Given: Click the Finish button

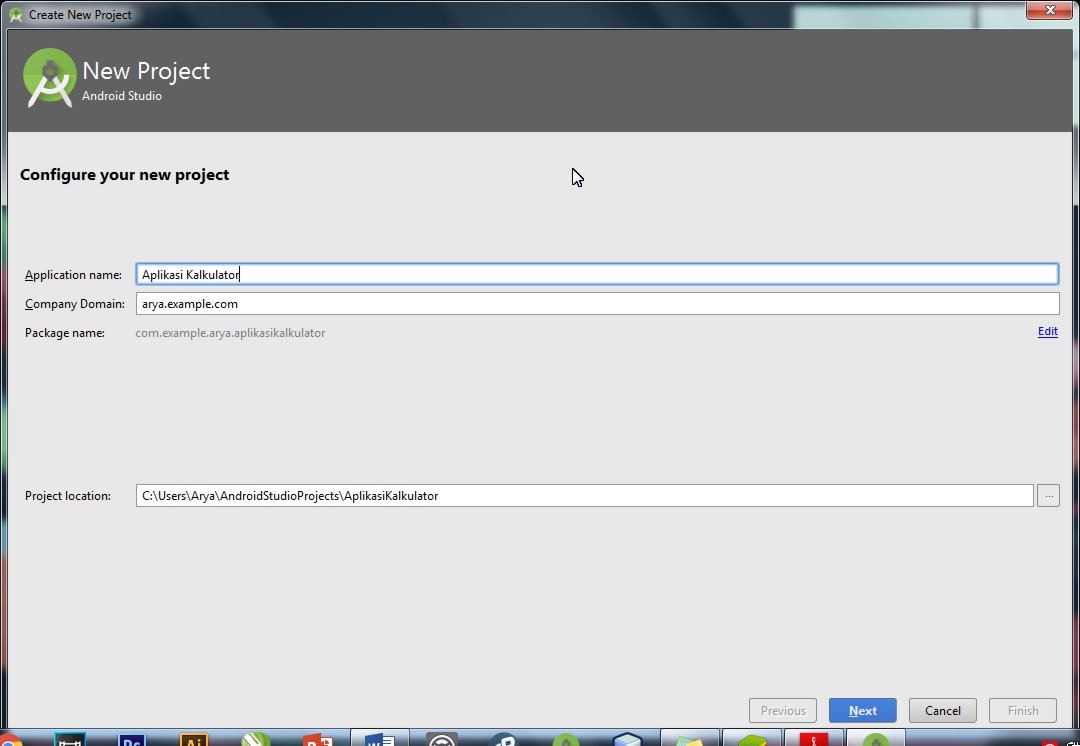Looking at the screenshot, I should [1023, 710].
